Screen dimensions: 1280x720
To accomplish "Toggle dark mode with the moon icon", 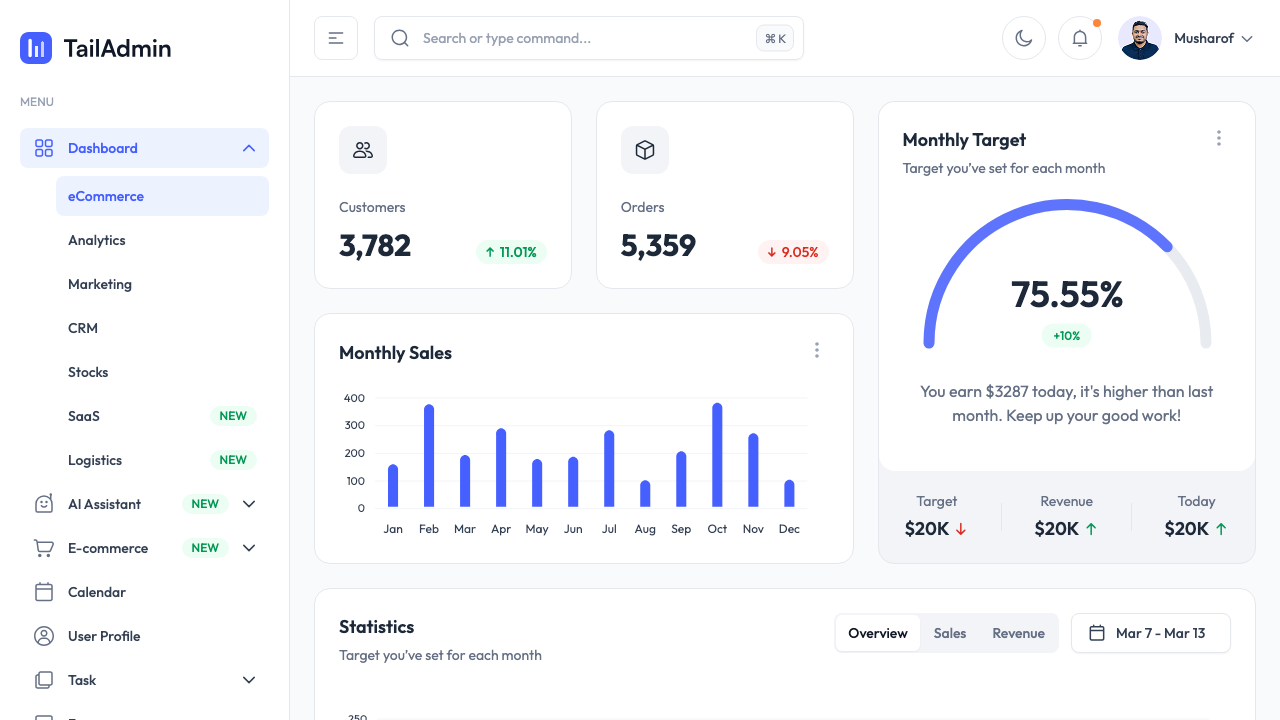I will pyautogui.click(x=1023, y=37).
